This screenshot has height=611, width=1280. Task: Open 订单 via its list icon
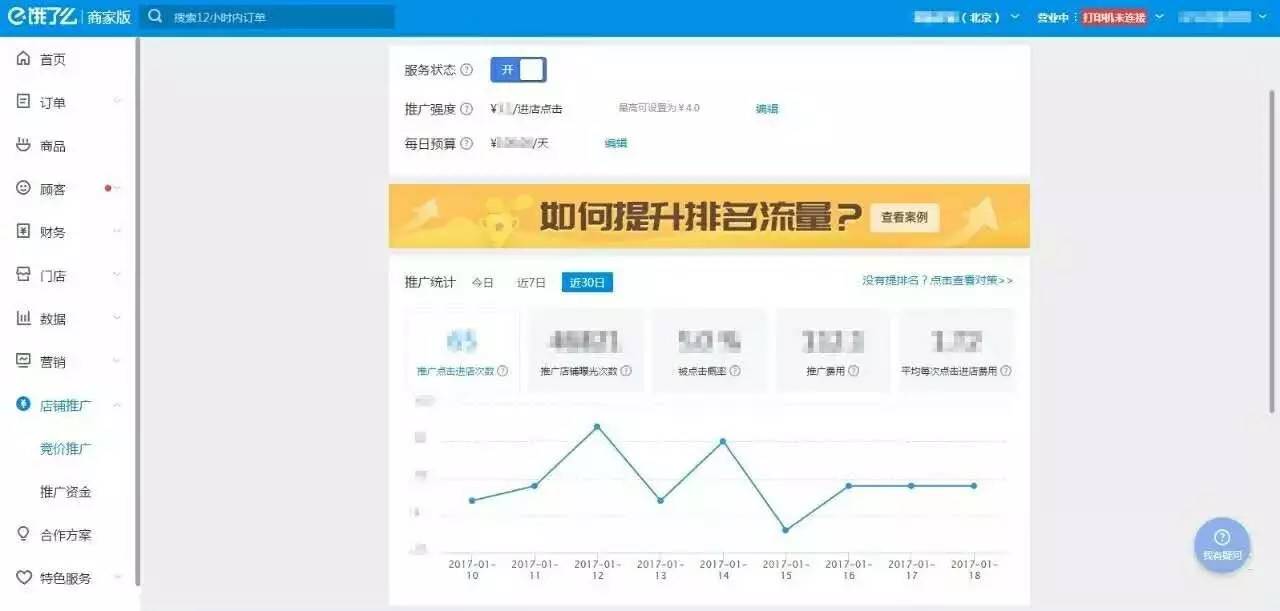[x=24, y=102]
